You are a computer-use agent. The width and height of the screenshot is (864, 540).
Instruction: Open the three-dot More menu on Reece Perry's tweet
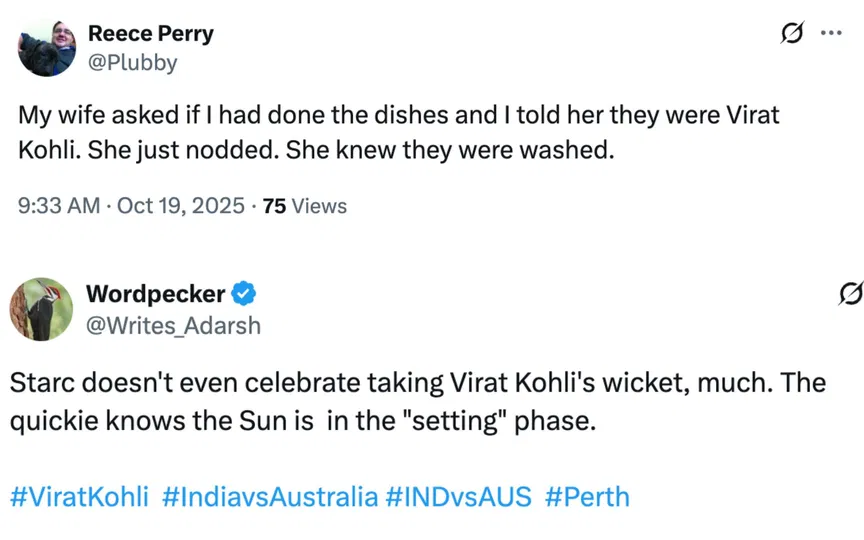(830, 33)
